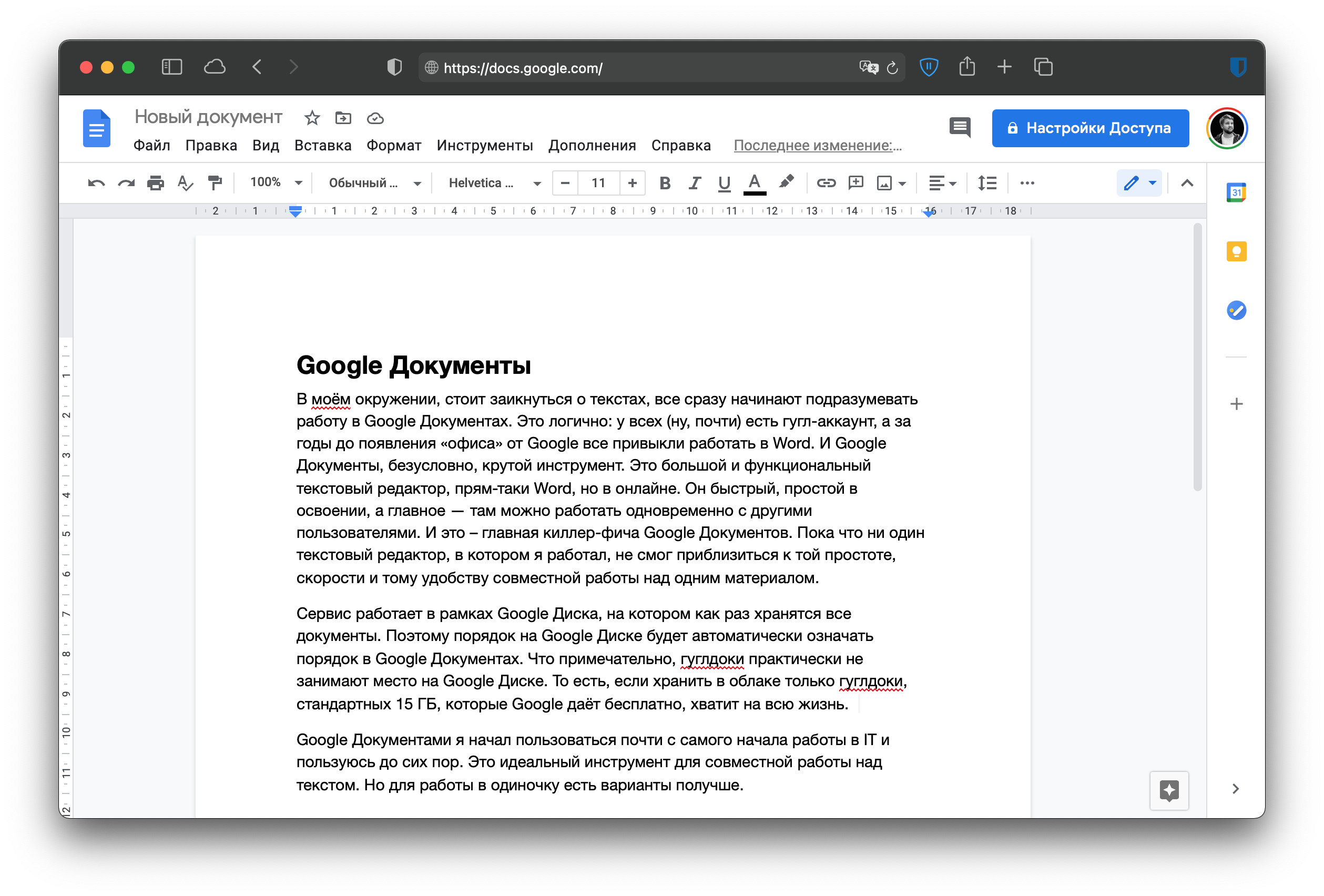Image resolution: width=1324 pixels, height=896 pixels.
Task: Go to Docs home via blue document logo
Action: coord(96,128)
